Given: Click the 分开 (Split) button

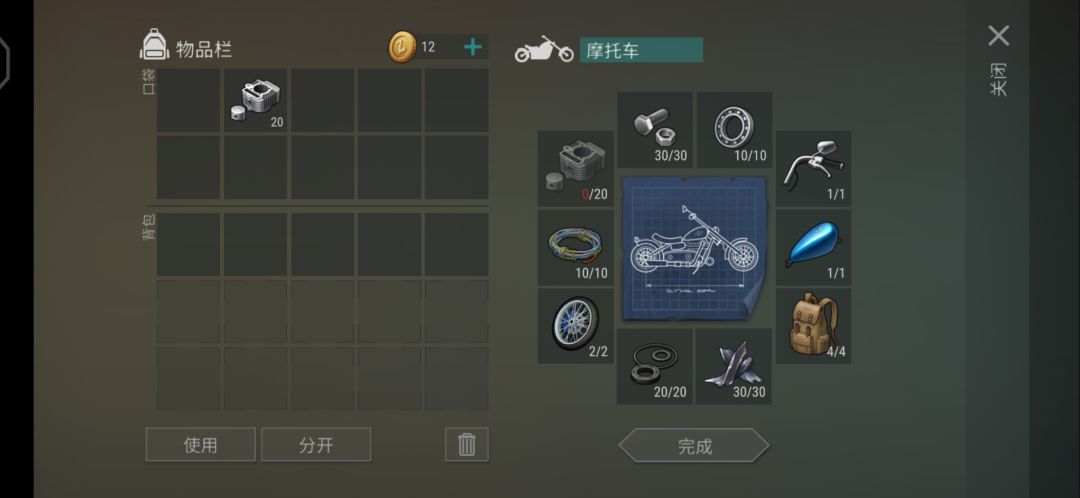Looking at the screenshot, I should coord(316,445).
